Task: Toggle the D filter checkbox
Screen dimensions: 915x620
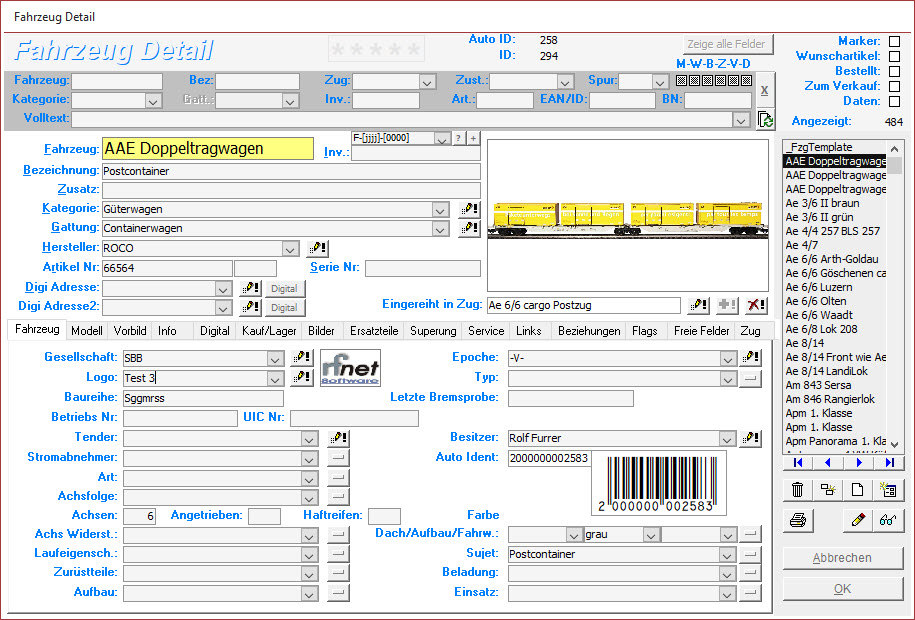Action: tap(746, 81)
